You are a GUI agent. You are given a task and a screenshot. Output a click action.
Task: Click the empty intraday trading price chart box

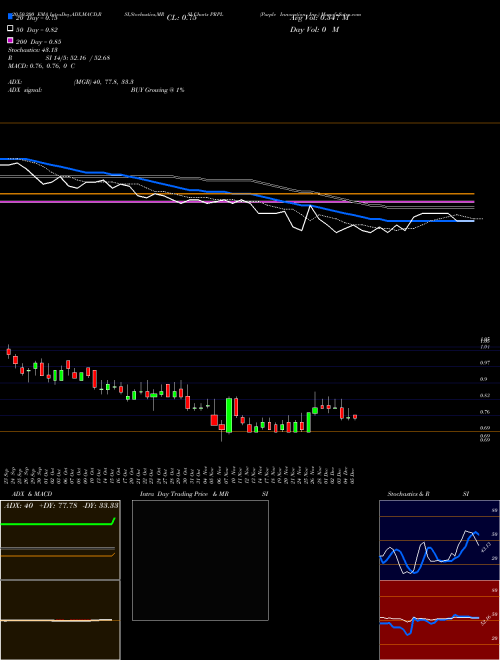pyautogui.click(x=200, y=560)
